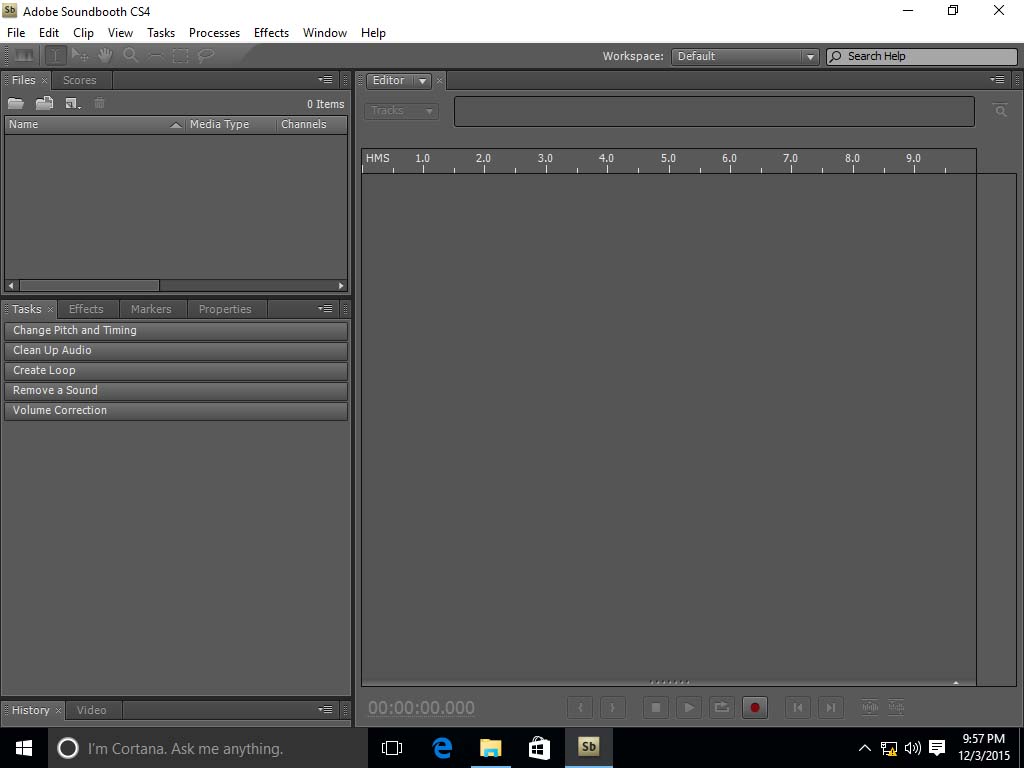Toggle the spectral frequency display icon
The image size is (1024, 768).
click(24, 56)
